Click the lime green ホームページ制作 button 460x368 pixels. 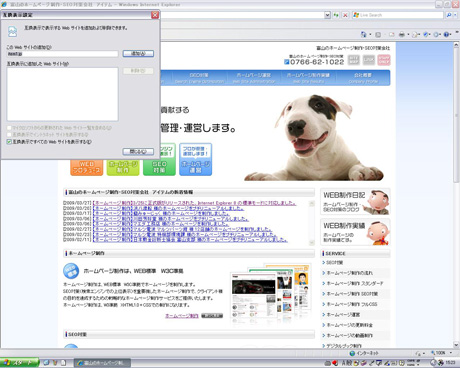point(123,167)
